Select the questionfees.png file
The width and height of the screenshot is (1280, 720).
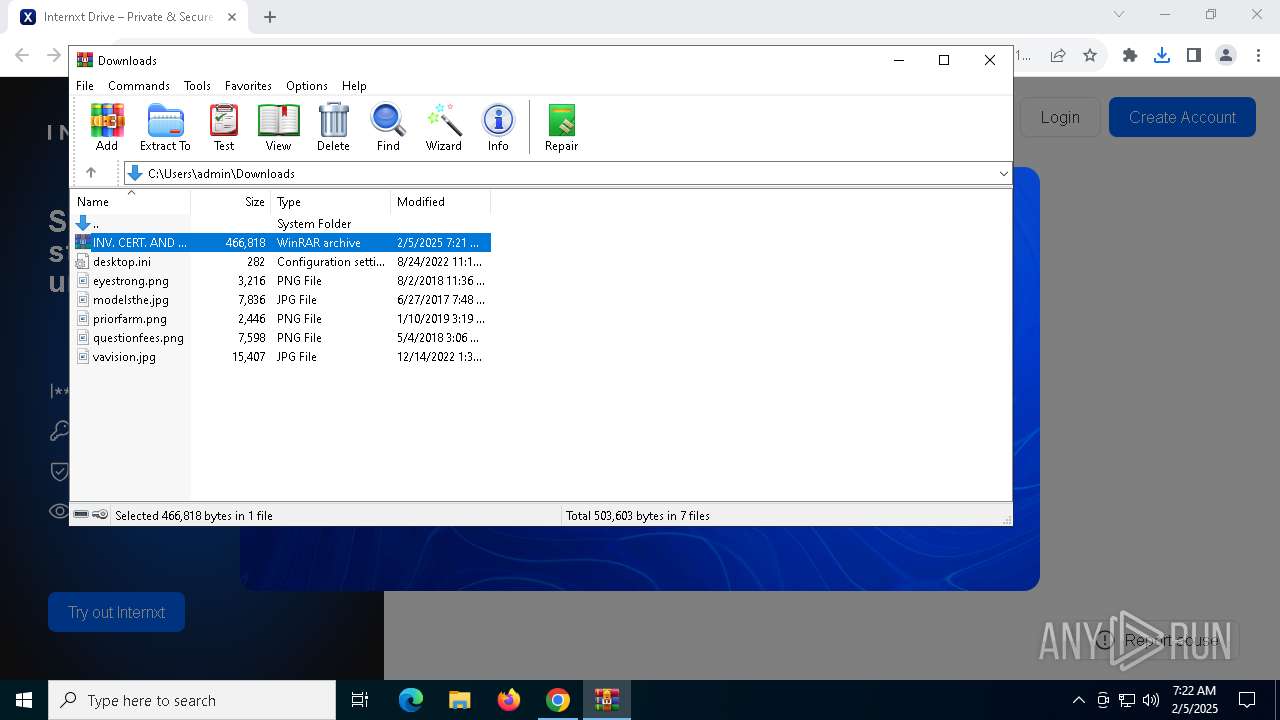tap(280, 338)
